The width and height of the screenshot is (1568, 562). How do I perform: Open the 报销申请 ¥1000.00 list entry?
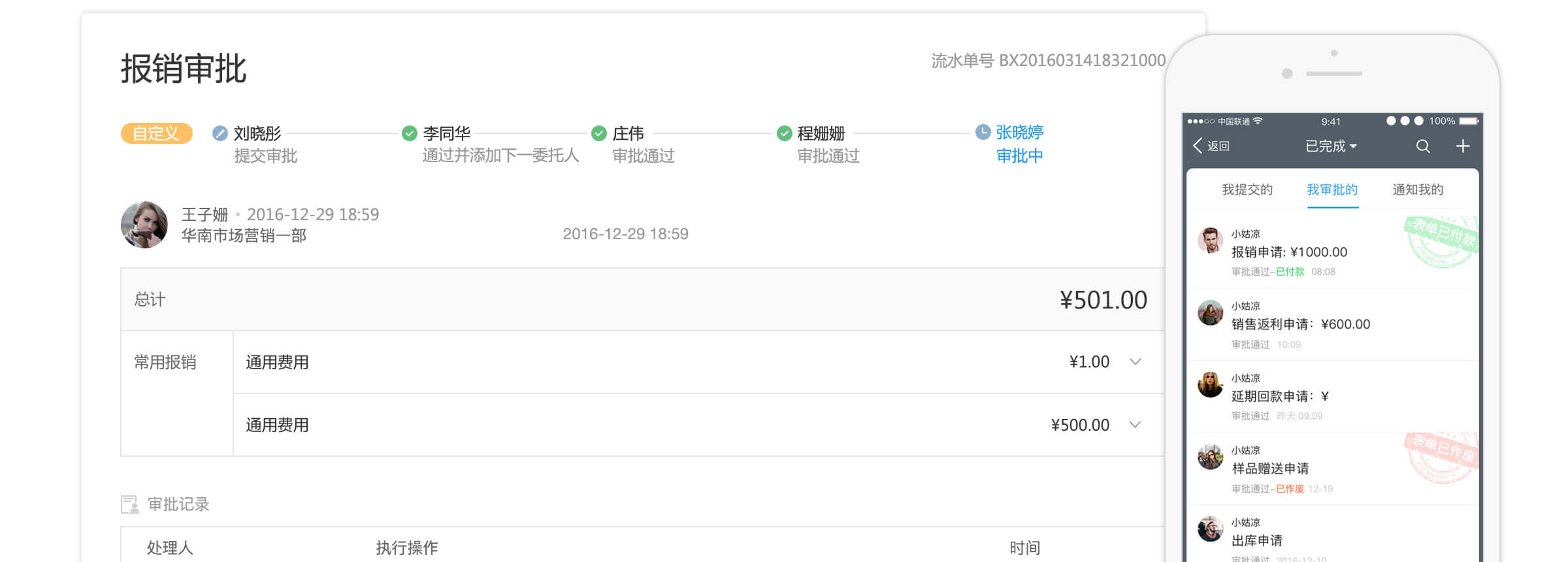(x=1288, y=252)
